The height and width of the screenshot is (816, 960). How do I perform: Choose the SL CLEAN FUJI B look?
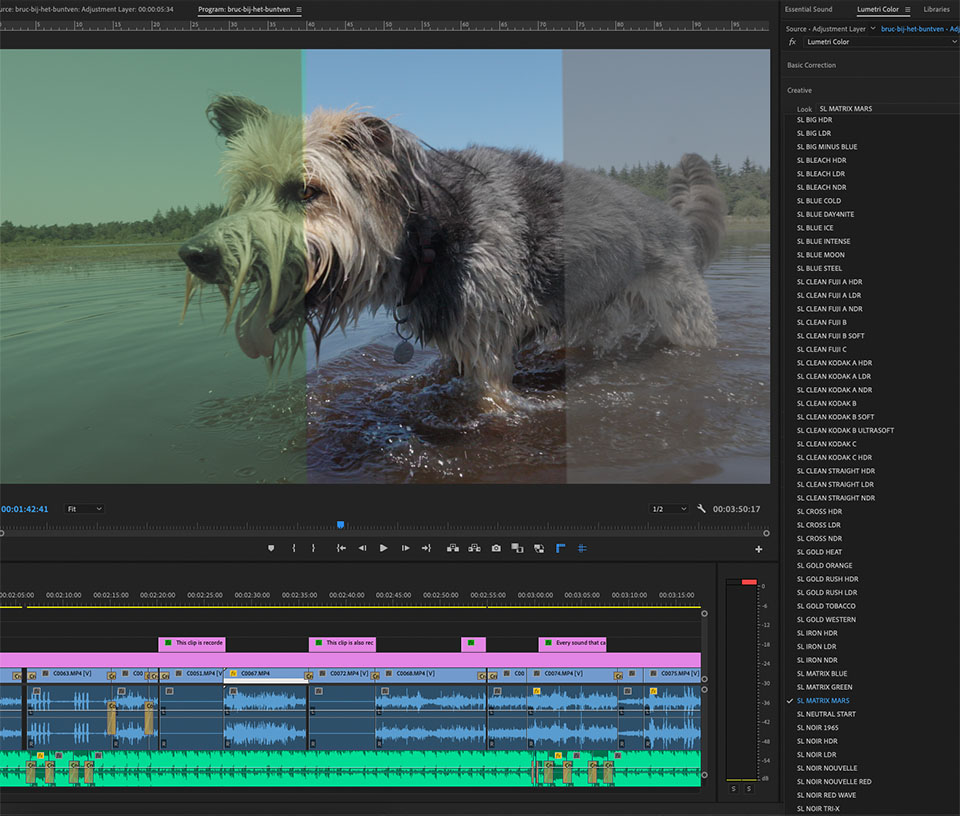pyautogui.click(x=821, y=322)
